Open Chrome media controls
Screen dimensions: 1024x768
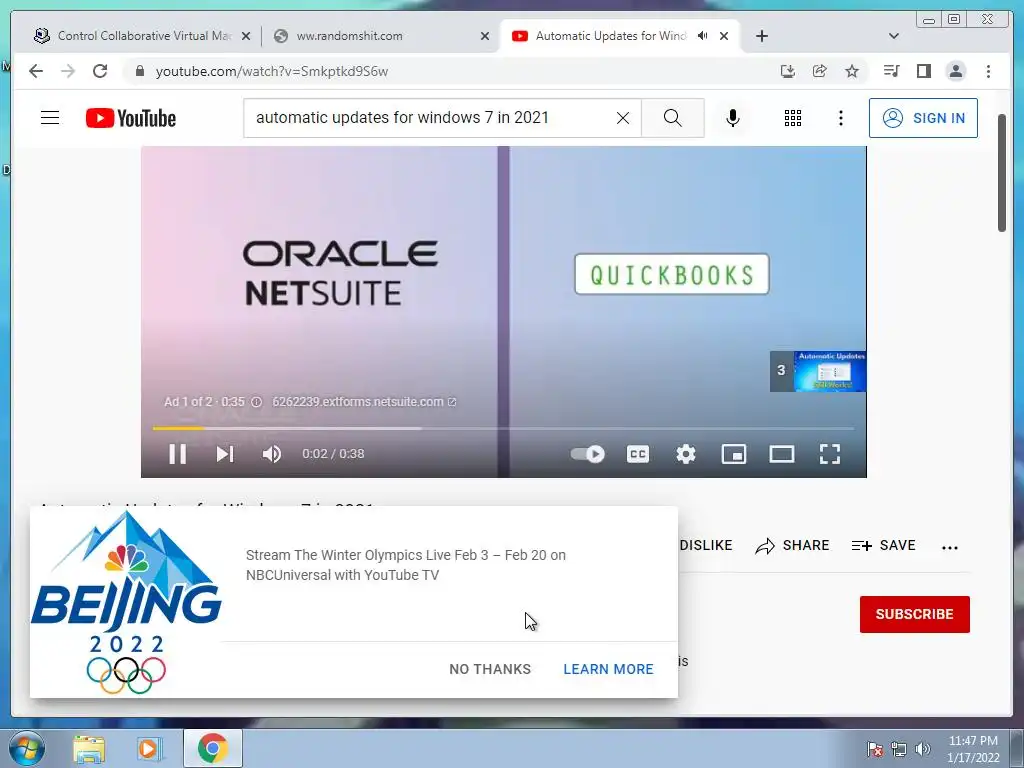pyautogui.click(x=891, y=71)
